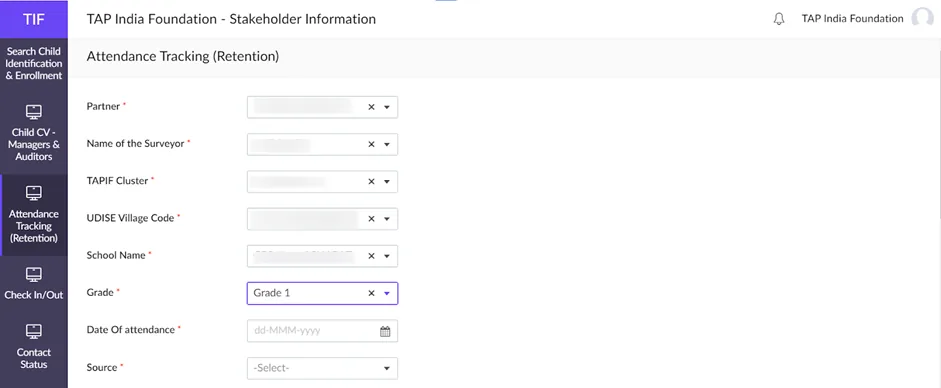Expand the Partner dropdown arrow
941x388 pixels.
[386, 107]
